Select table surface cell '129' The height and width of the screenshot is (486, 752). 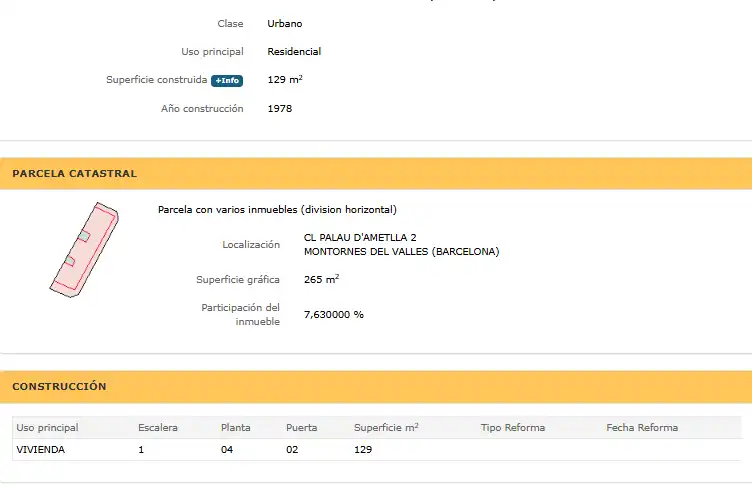[x=363, y=450]
